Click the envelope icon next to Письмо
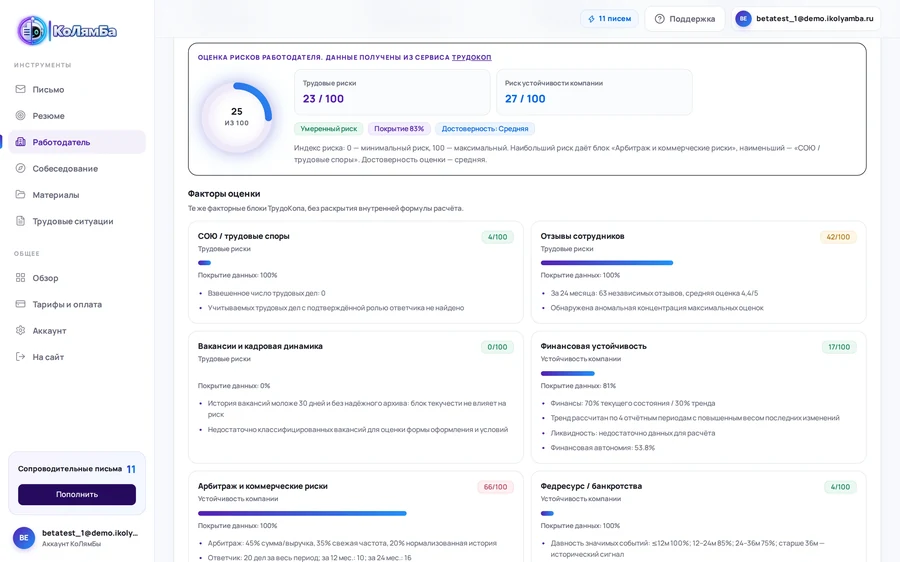Screen dimensions: 900x562 (21, 89)
